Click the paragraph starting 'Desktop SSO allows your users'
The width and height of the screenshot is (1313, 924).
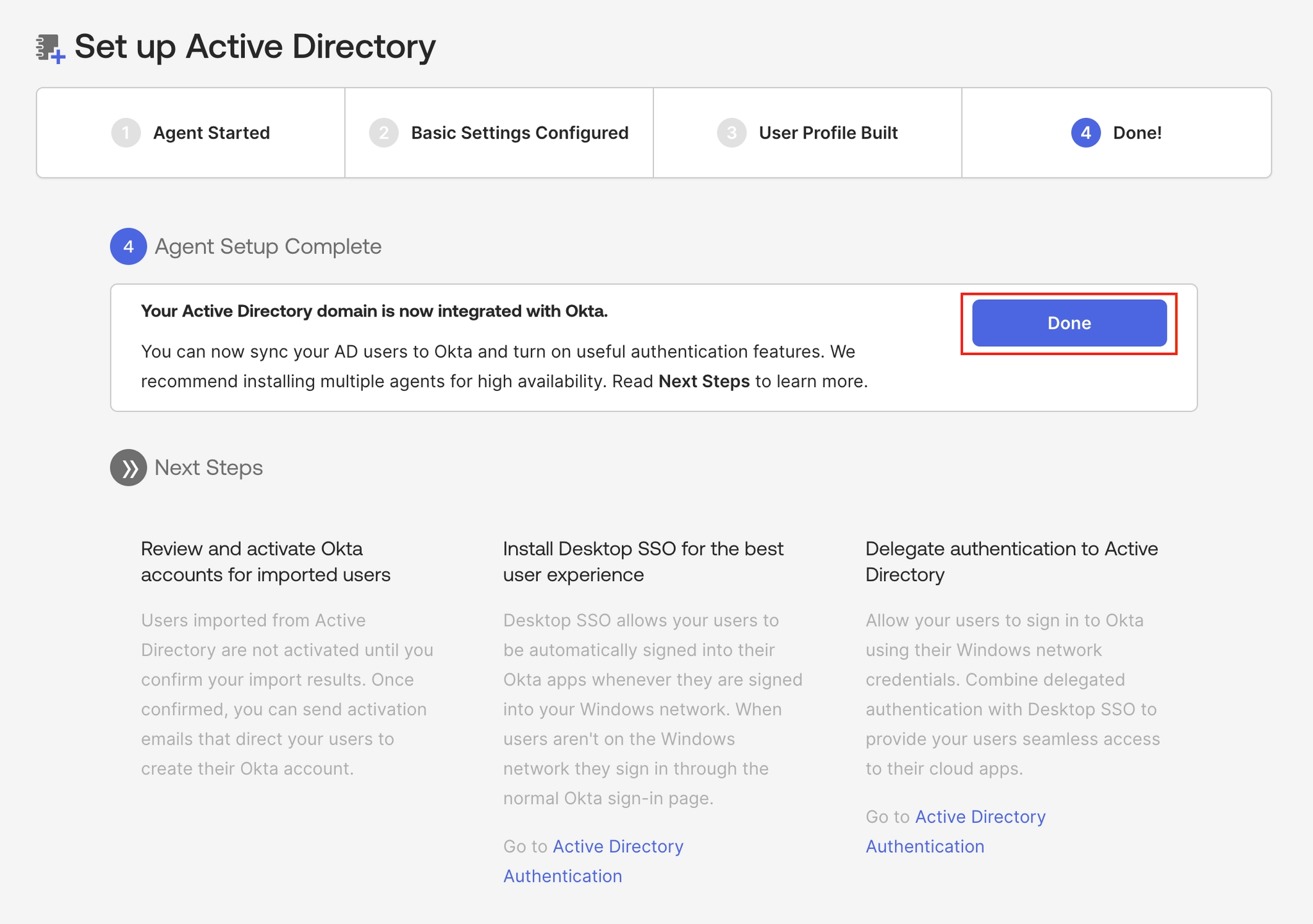pos(653,709)
